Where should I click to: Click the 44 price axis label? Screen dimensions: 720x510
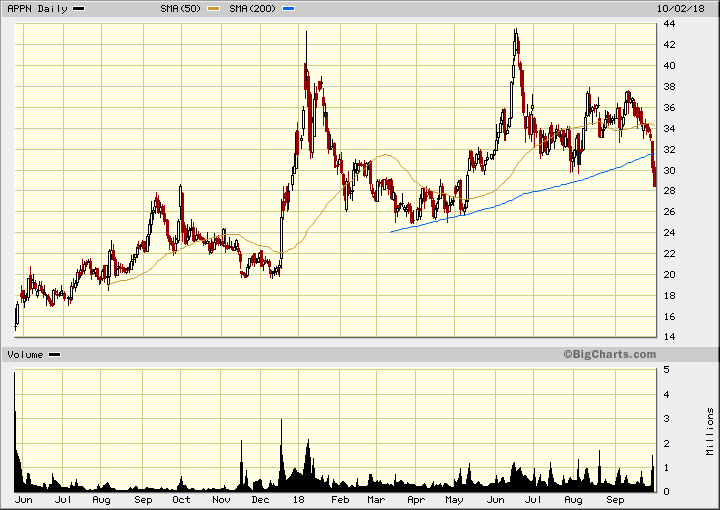669,24
